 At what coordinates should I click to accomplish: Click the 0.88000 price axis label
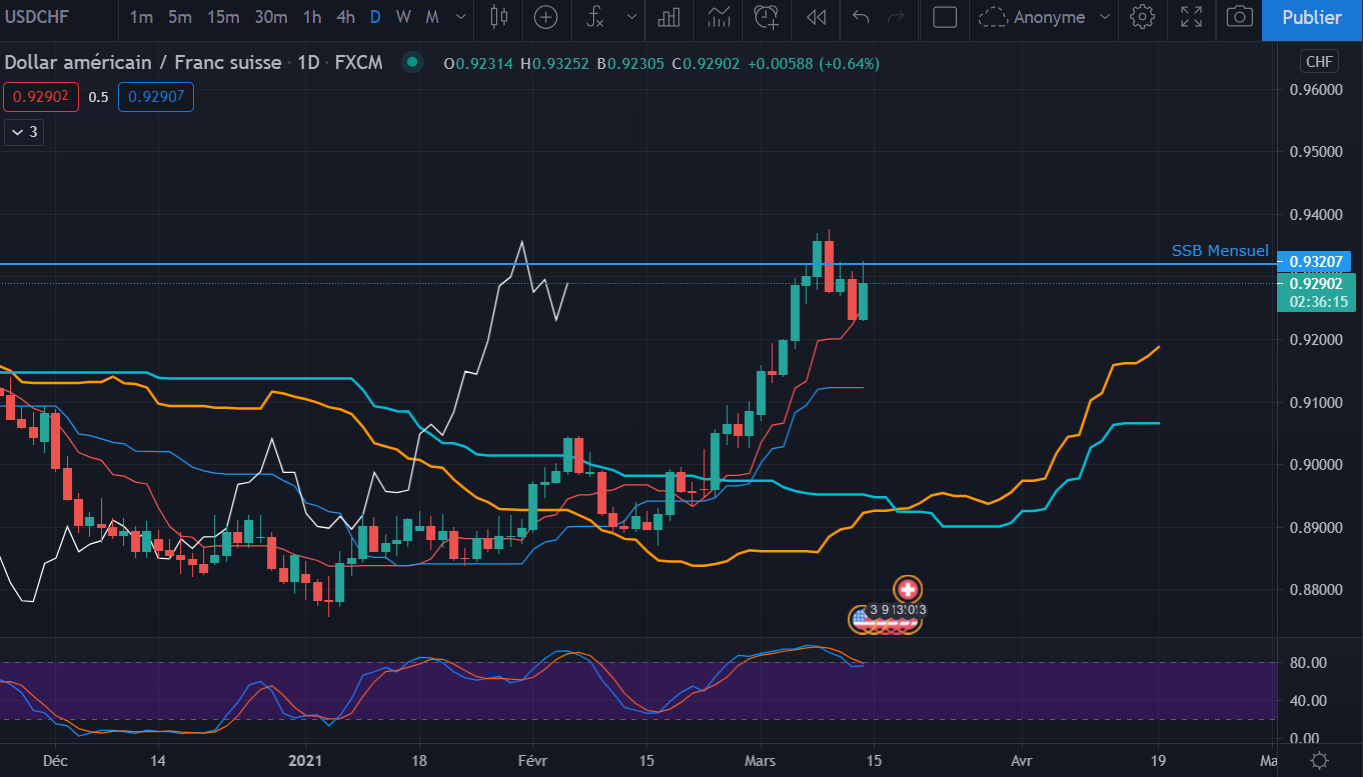[1315, 590]
